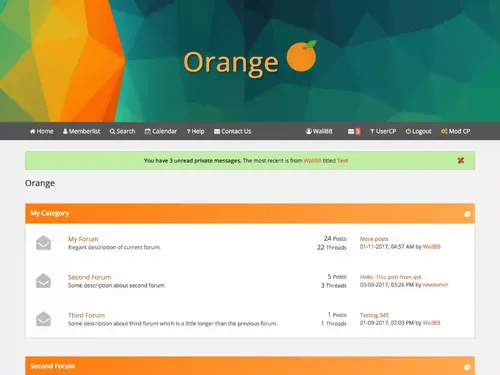Image resolution: width=500 pixels, height=375 pixels.
Task: Click the Third Forum status envelope icon
Action: (43, 319)
